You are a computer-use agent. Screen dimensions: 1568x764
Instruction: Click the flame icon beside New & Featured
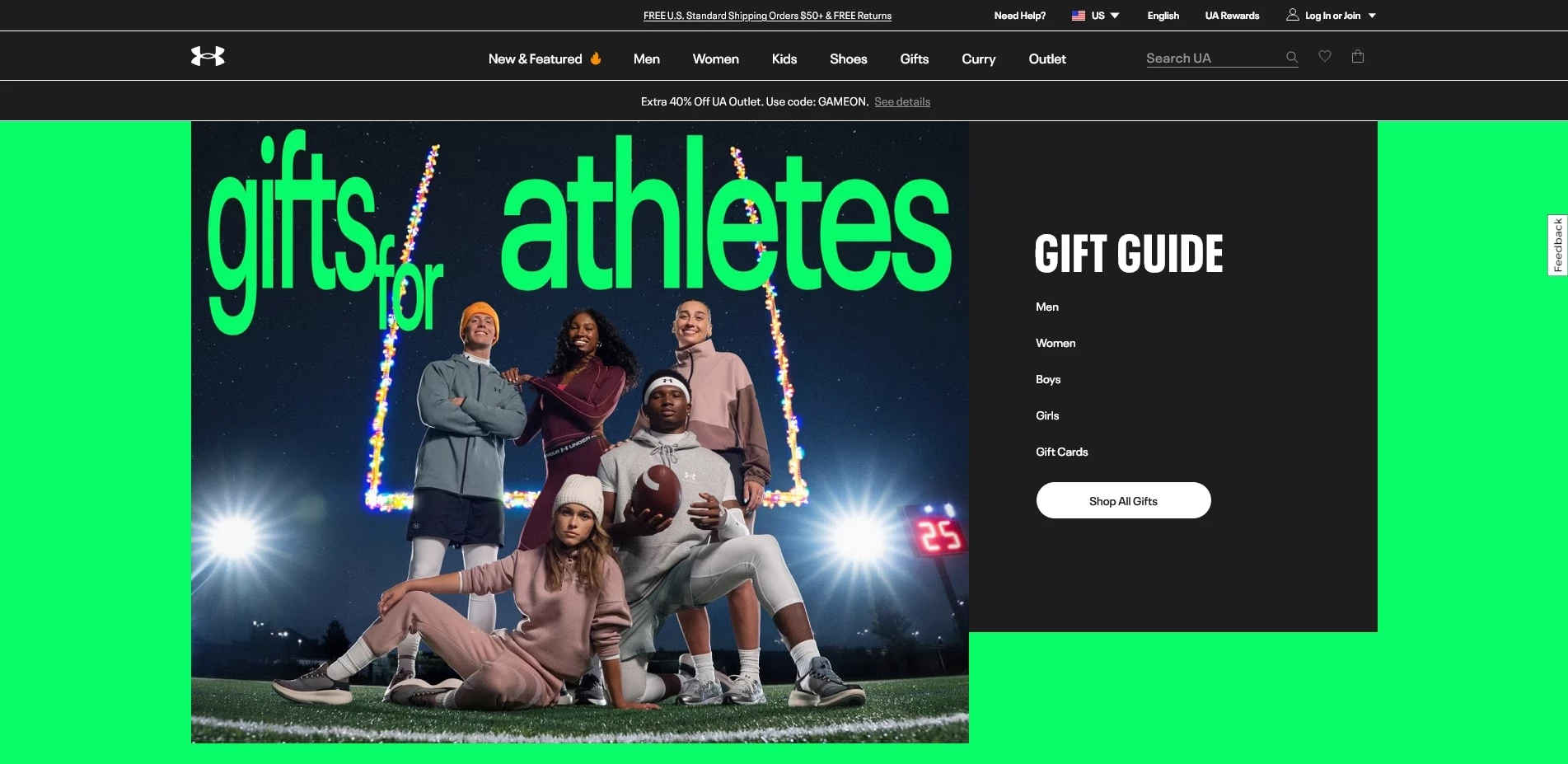(x=596, y=59)
